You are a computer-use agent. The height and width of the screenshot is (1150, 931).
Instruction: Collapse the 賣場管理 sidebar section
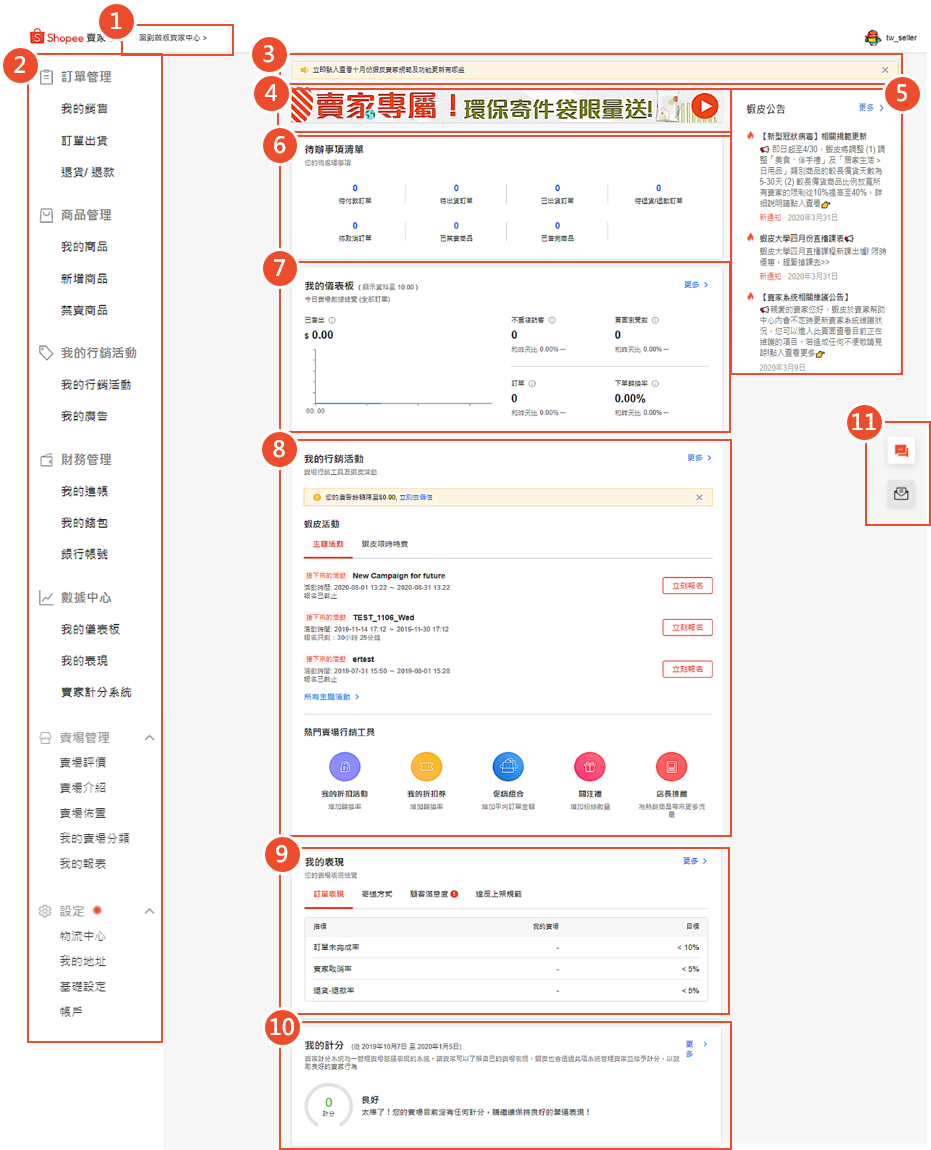point(150,738)
